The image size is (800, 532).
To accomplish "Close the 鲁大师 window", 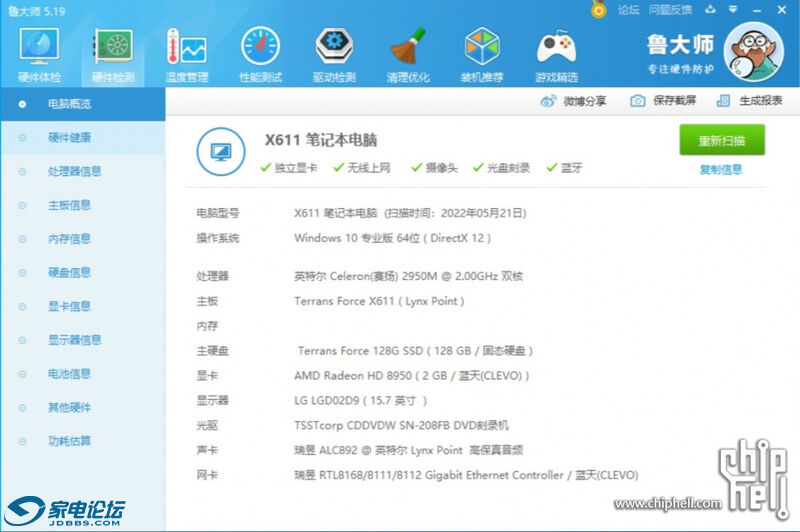I will click(782, 10).
